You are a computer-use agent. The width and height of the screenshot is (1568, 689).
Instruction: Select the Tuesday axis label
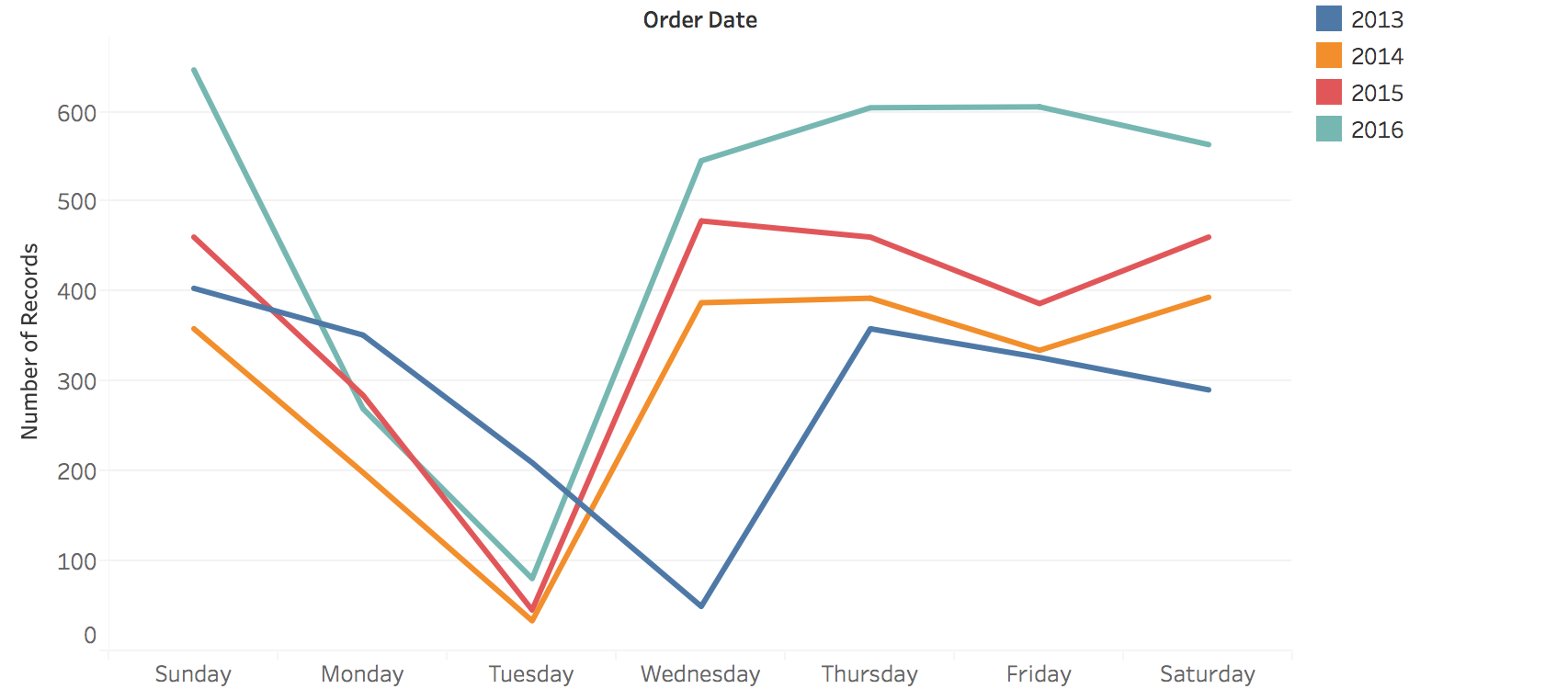[x=531, y=673]
